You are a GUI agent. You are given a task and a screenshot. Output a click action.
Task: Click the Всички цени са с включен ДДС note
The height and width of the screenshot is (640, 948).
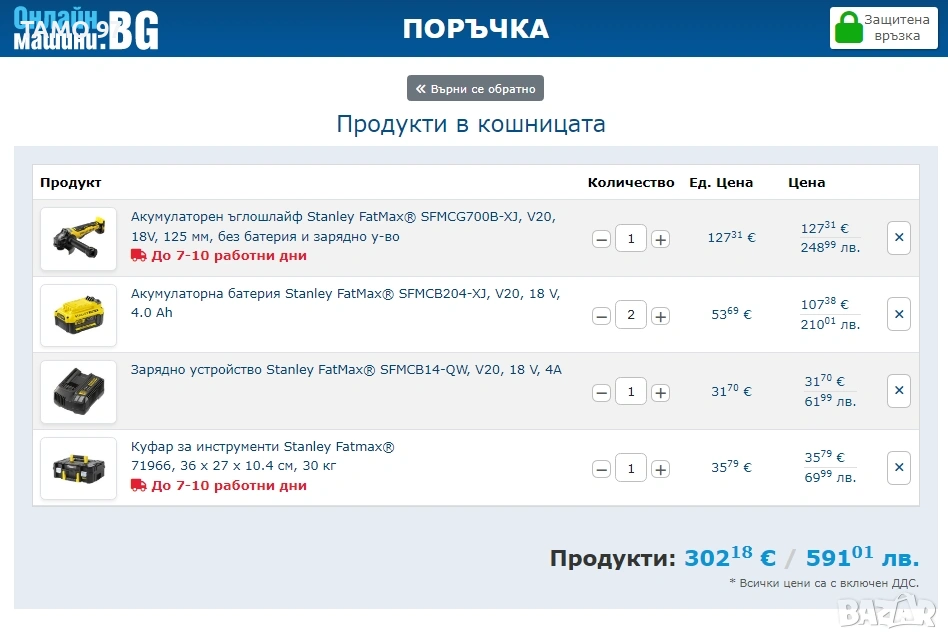pos(824,583)
